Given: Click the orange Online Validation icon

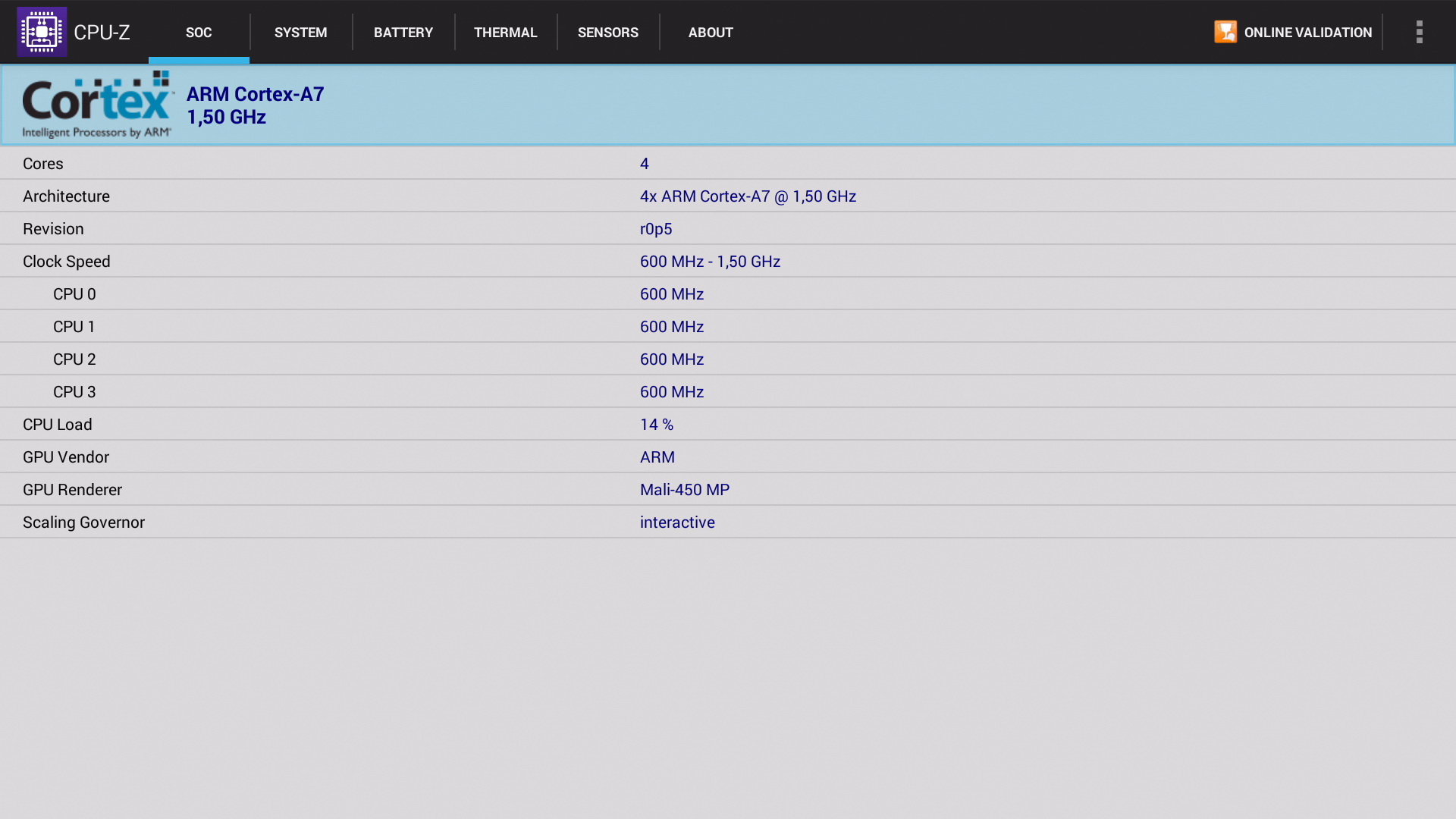Looking at the screenshot, I should coord(1225,32).
